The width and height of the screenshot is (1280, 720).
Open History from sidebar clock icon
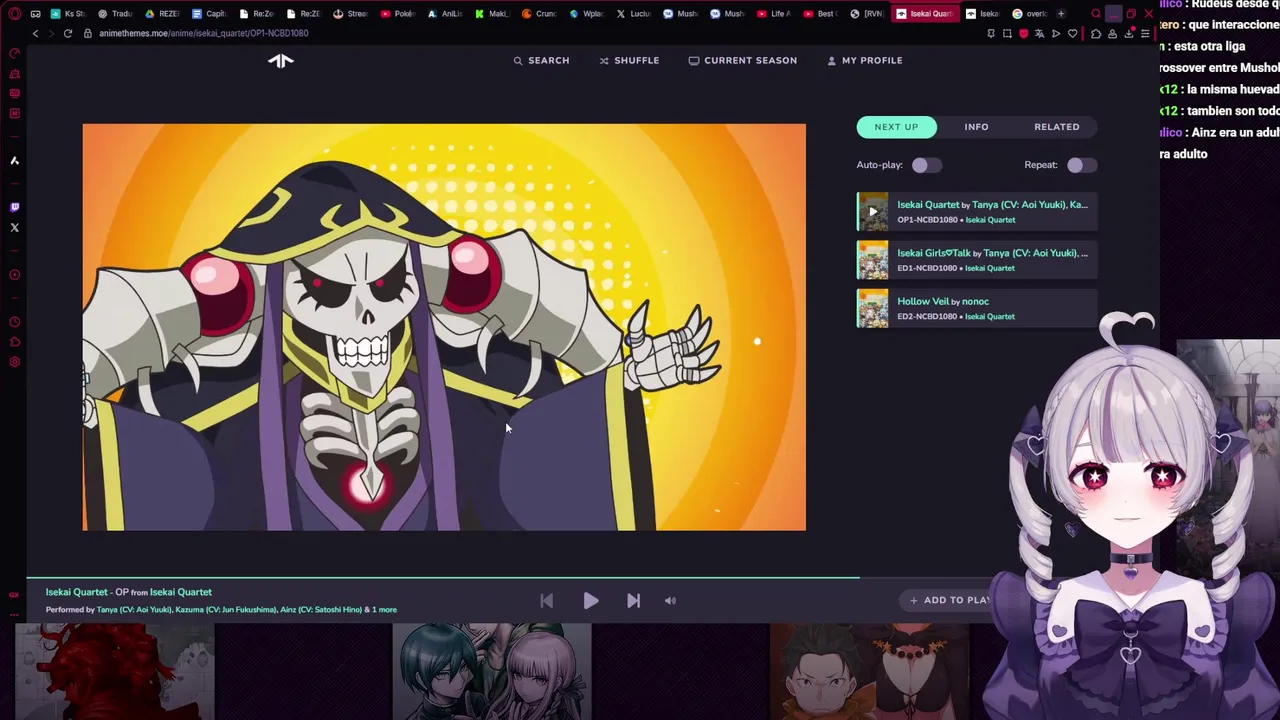coord(14,322)
